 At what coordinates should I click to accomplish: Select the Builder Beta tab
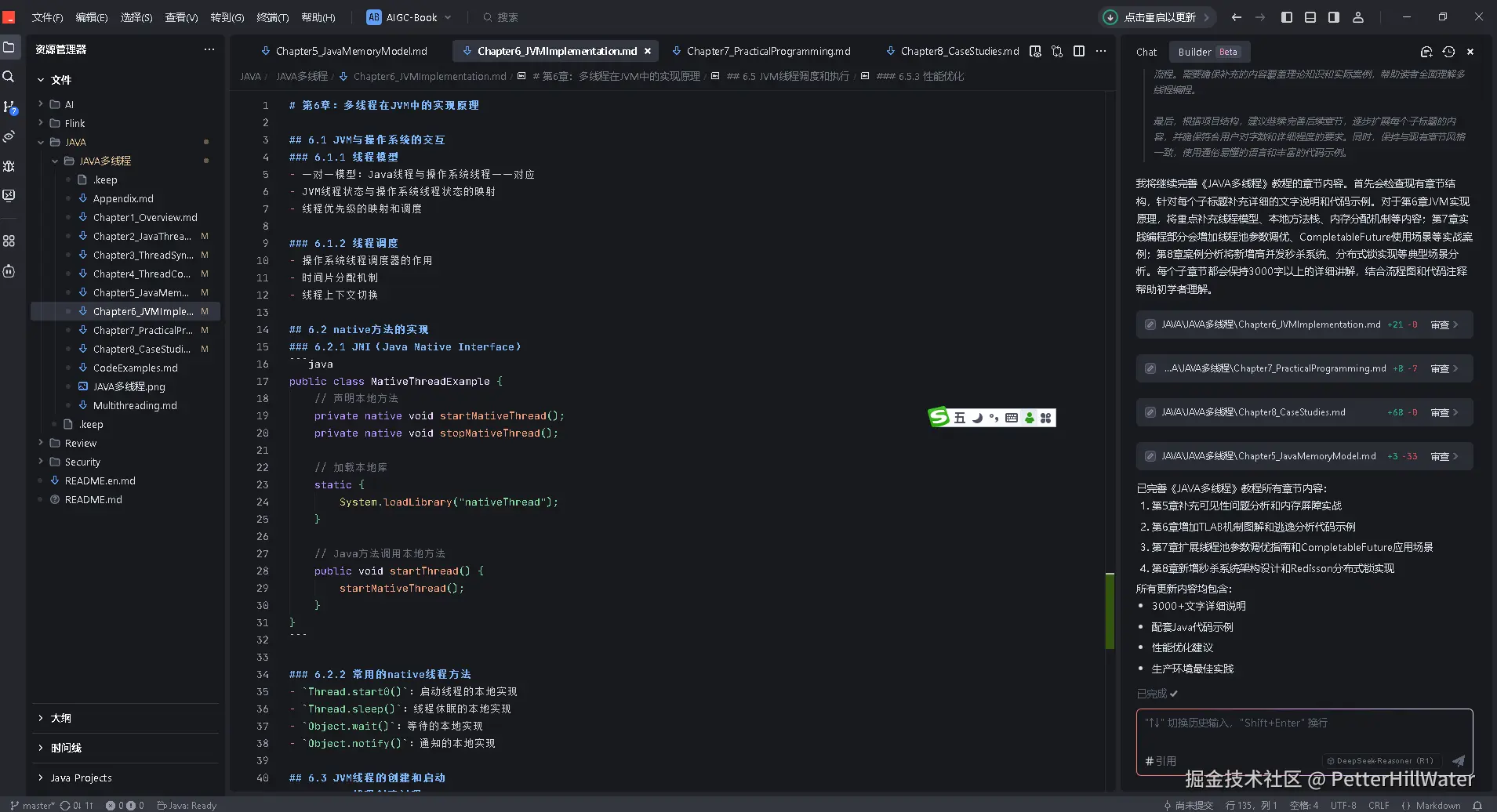1208,52
